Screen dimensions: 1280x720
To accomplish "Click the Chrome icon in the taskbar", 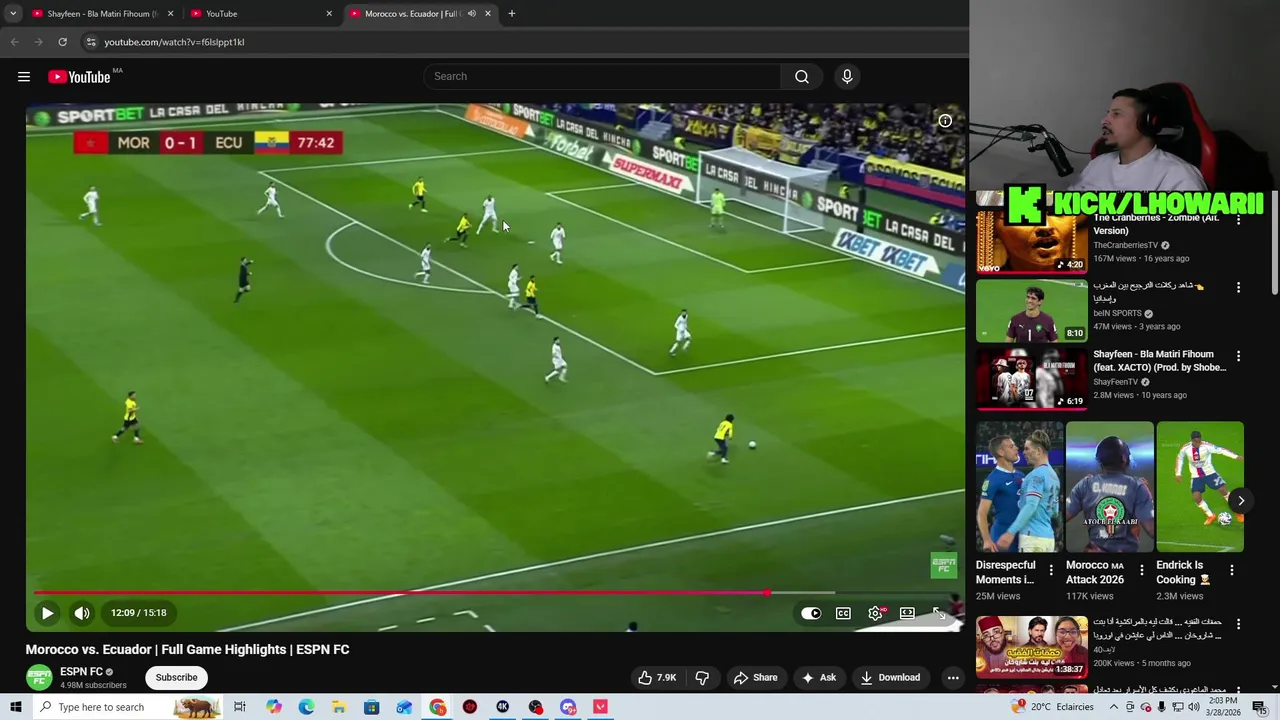I will pos(437,707).
